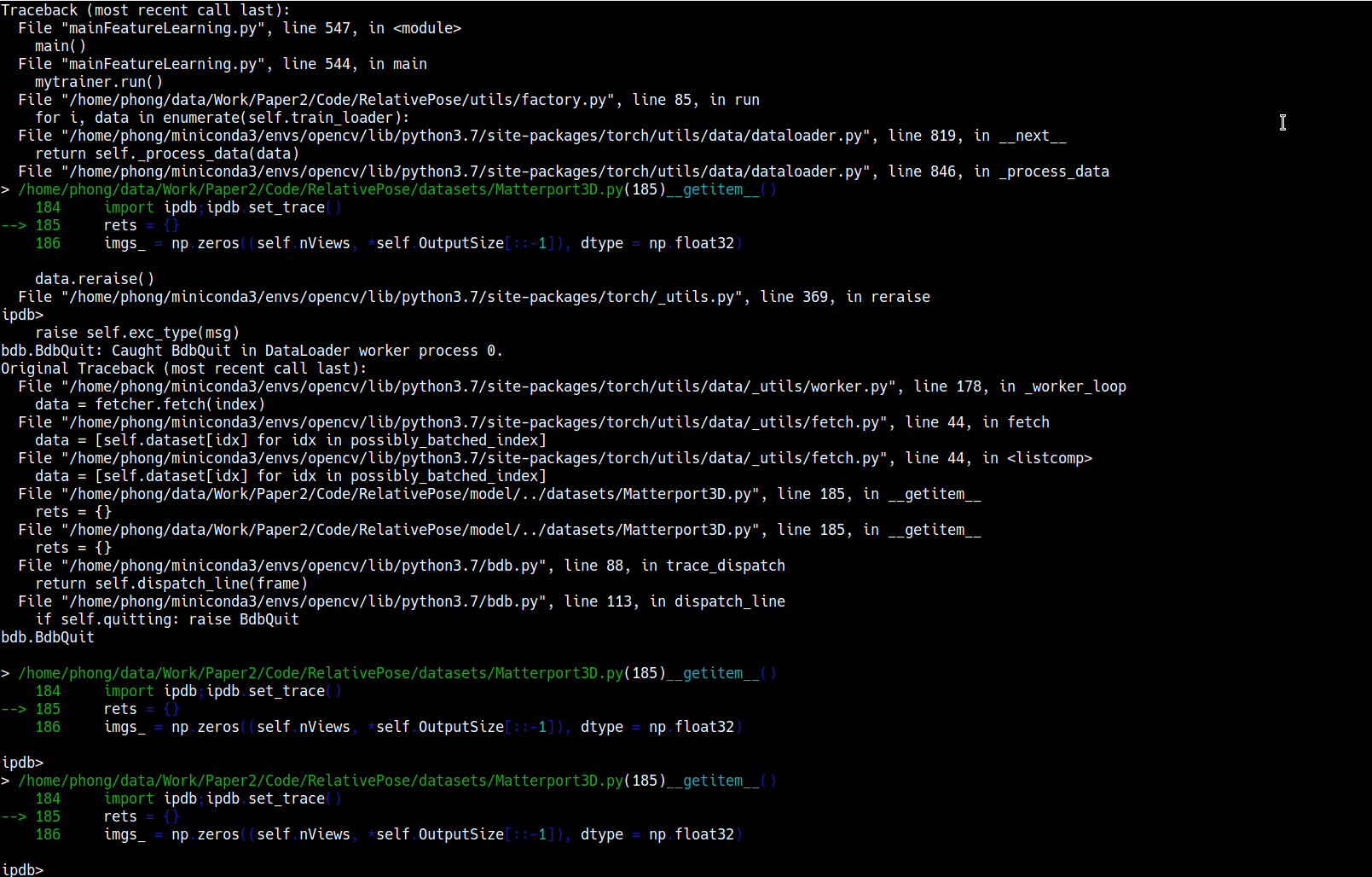Screen dimensions: 1372x877
Task: Click the 'raise self.exc_type(msg)' line
Action: coord(137,333)
